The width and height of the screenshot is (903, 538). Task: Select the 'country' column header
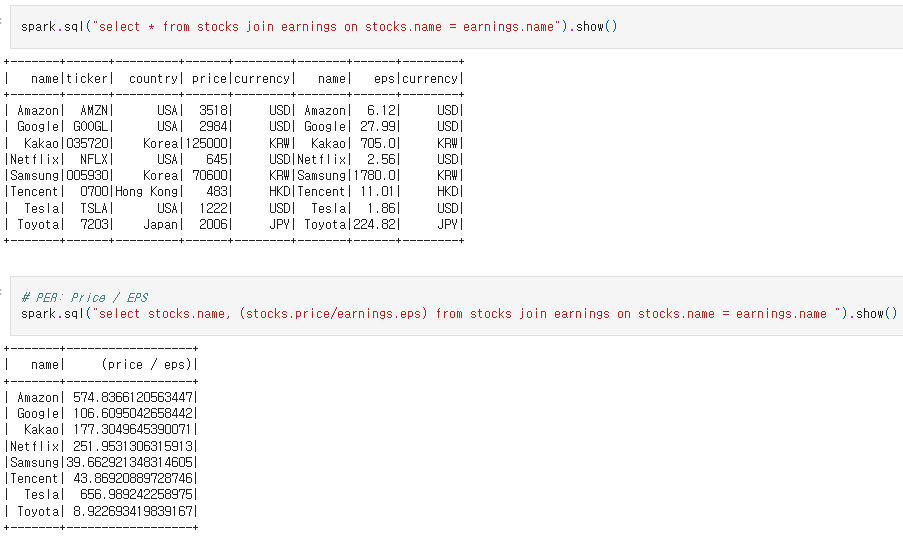[x=153, y=79]
